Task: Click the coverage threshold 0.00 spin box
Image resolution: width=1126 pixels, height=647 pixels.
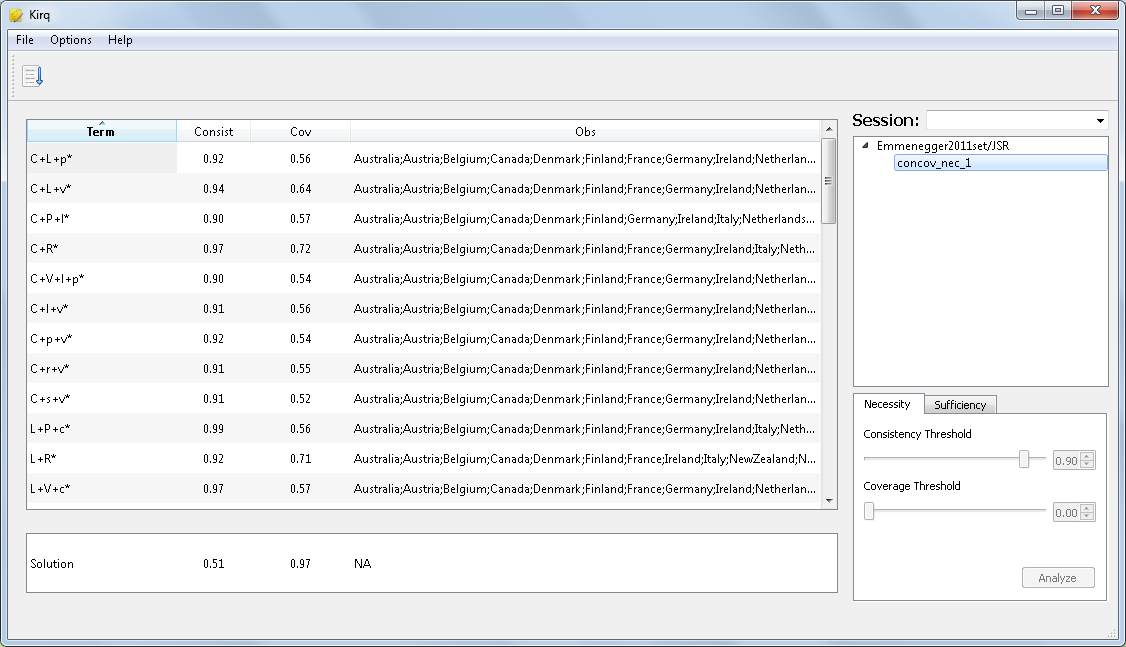Action: click(x=1066, y=513)
